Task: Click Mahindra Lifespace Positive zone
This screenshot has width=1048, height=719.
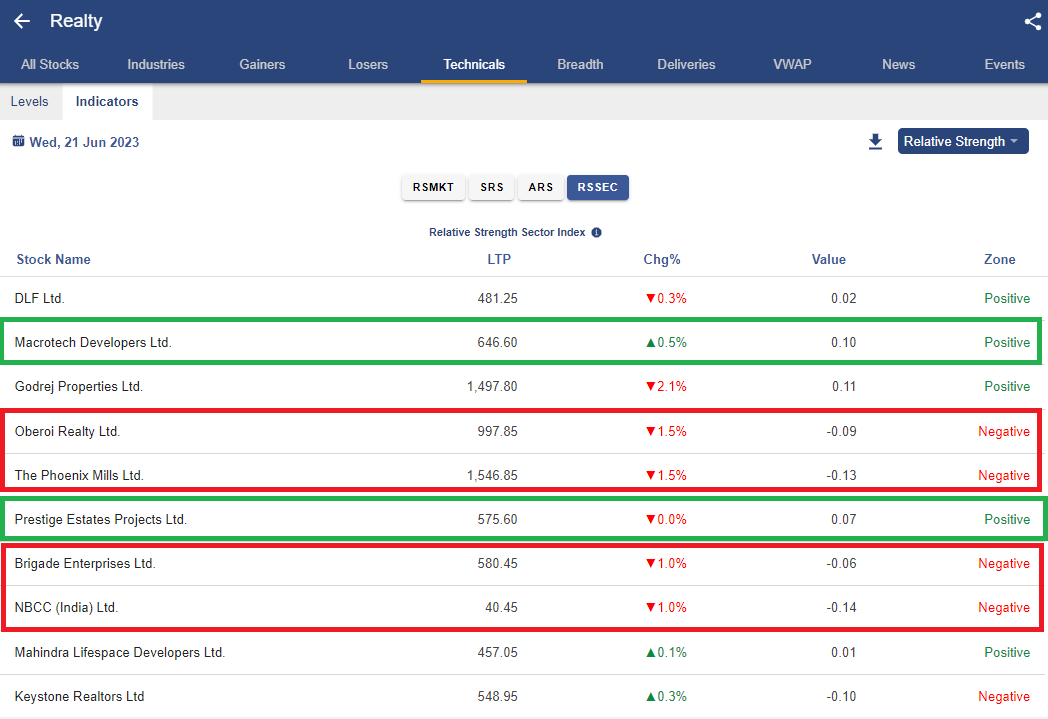Action: click(x=1007, y=652)
